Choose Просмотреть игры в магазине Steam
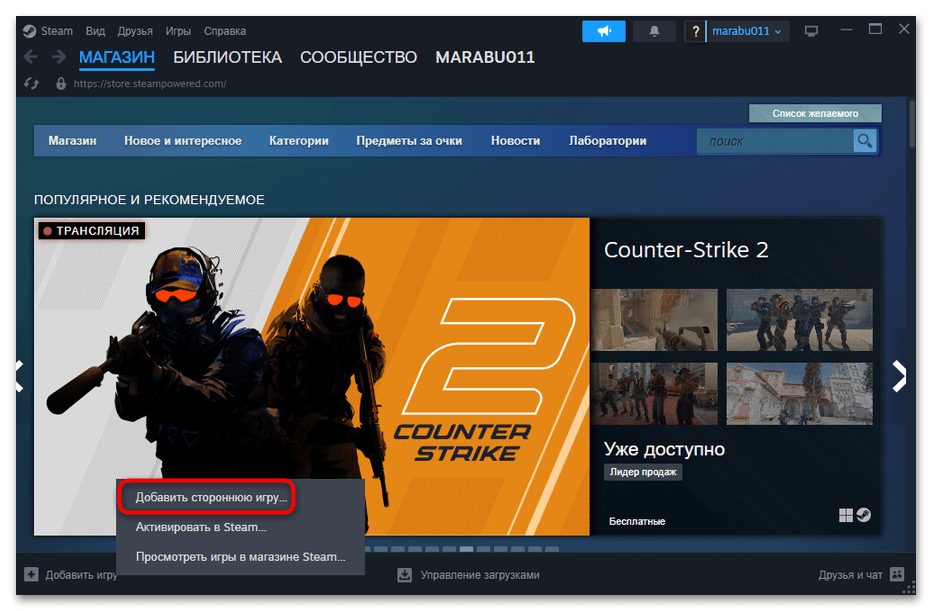The width and height of the screenshot is (932, 611). pyautogui.click(x=239, y=557)
